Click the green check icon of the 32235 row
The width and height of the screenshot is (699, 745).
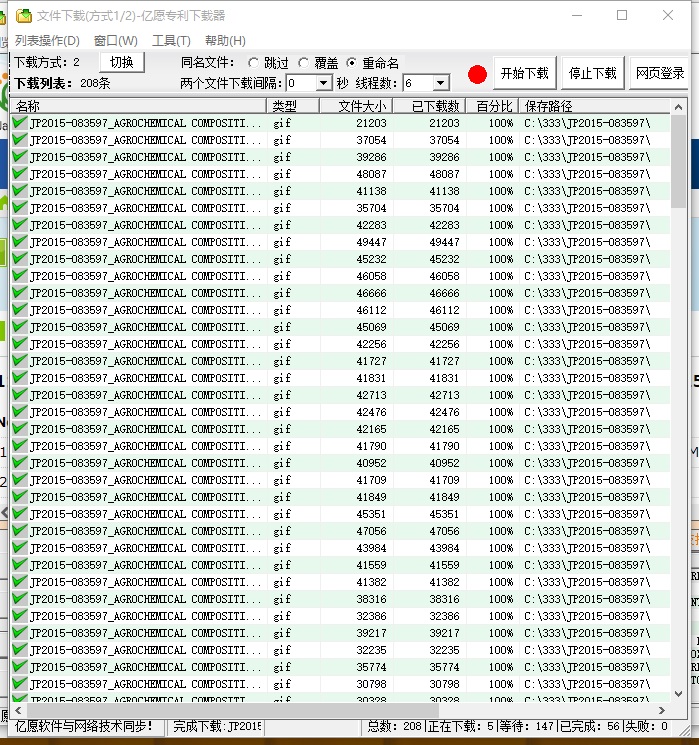[x=20, y=649]
